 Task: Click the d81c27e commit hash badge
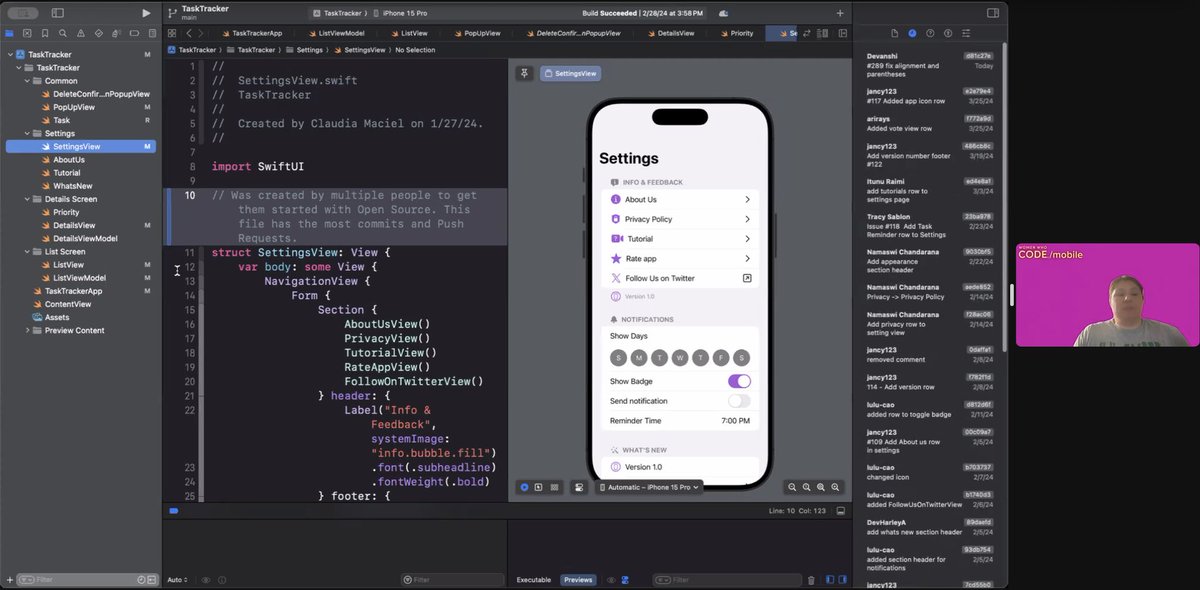click(x=978, y=56)
